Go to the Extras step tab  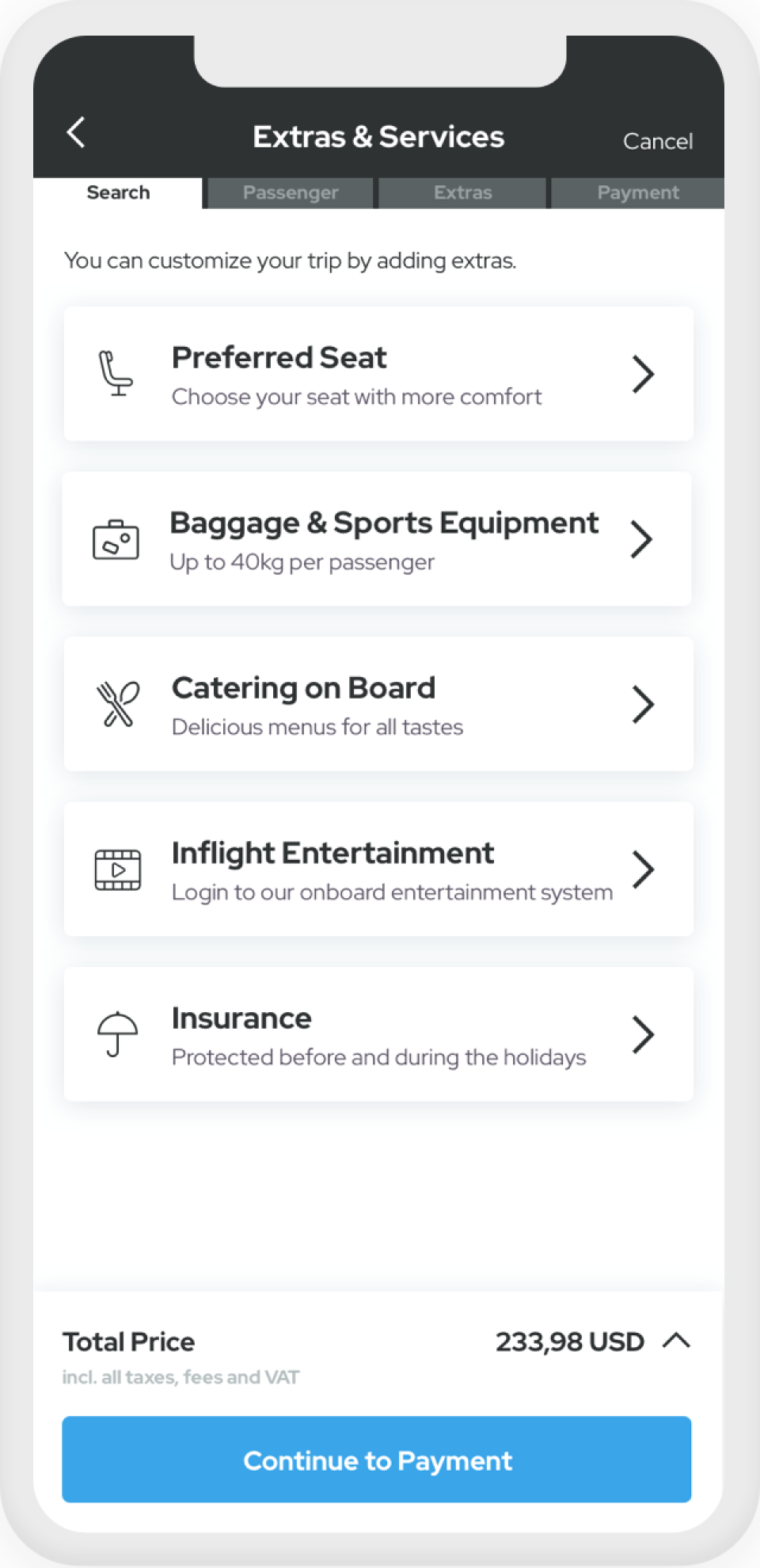point(463,192)
